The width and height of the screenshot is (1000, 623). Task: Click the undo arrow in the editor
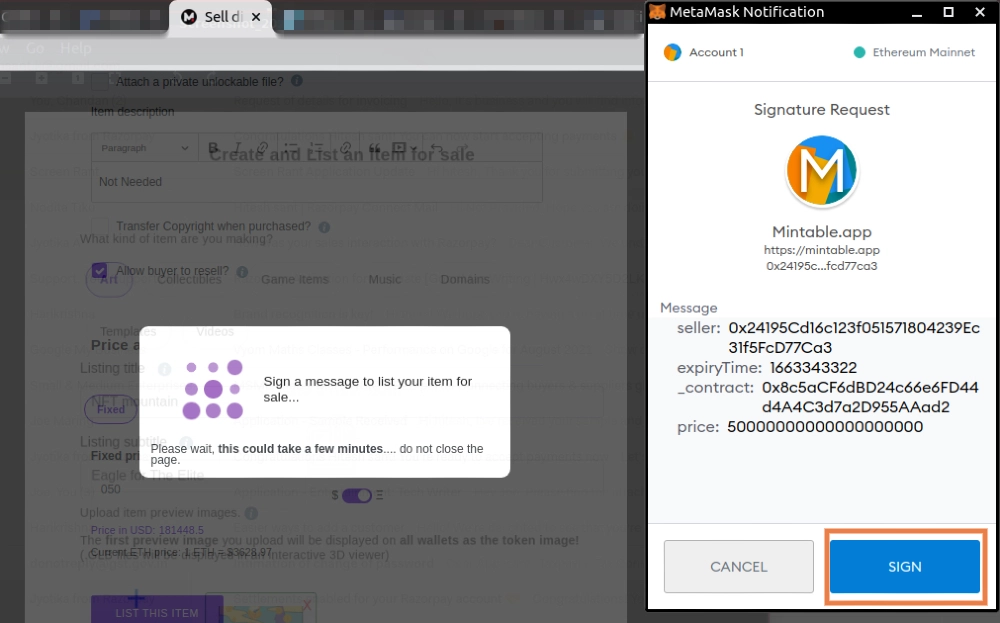click(437, 149)
